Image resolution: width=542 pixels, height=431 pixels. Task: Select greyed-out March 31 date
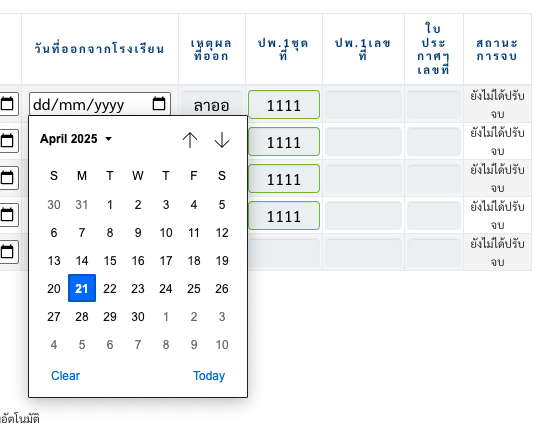pos(82,205)
